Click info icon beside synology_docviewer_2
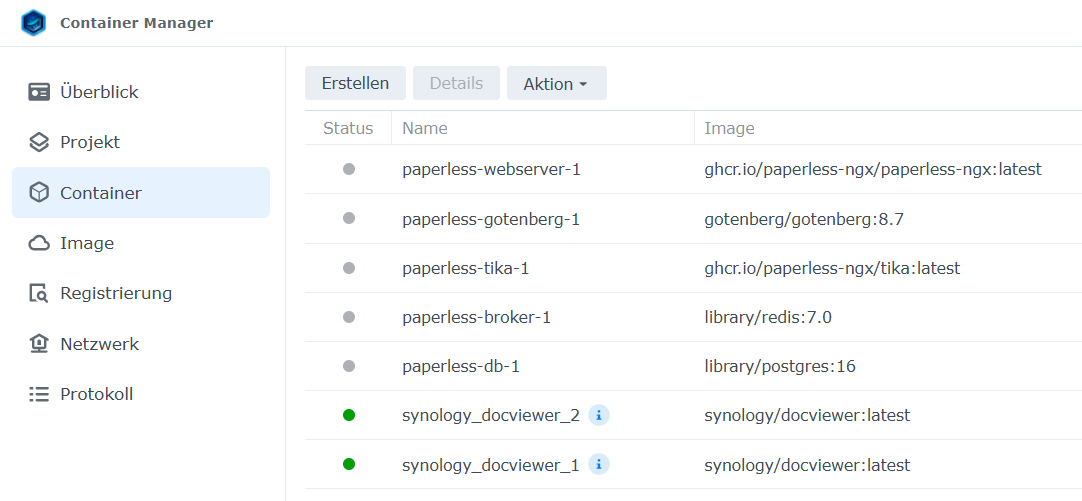This screenshot has width=1082, height=501. tap(598, 415)
